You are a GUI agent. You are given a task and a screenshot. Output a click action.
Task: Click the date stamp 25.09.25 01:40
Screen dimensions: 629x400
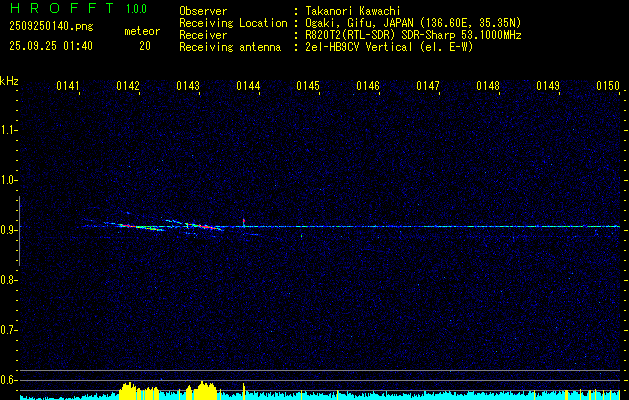pyautogui.click(x=51, y=46)
